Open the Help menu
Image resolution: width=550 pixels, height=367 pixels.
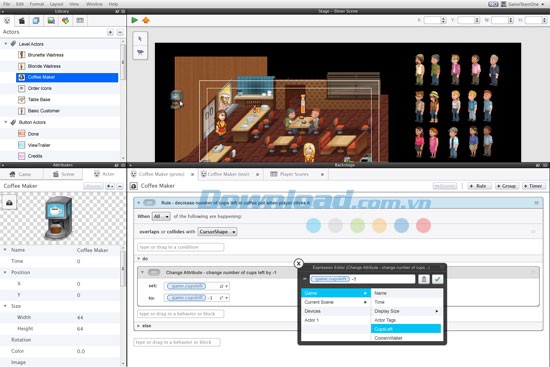[x=113, y=4]
